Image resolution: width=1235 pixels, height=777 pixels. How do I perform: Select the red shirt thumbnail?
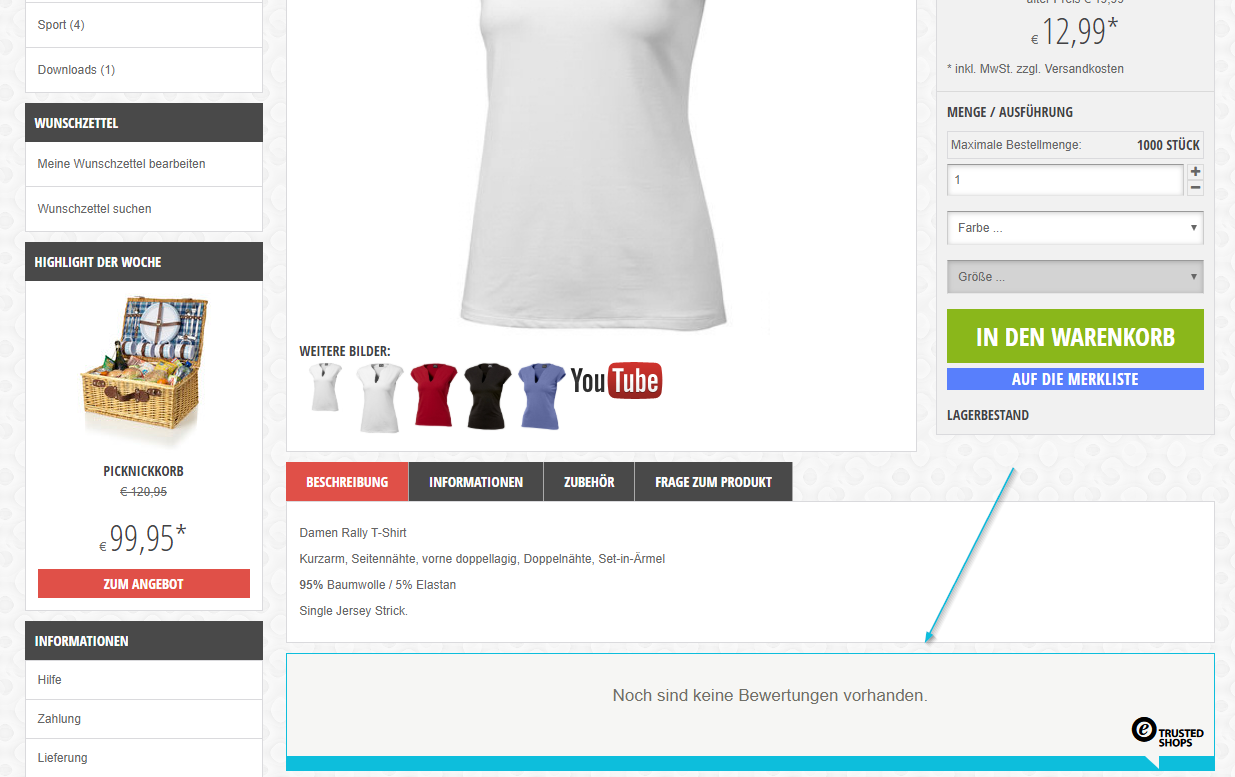[x=433, y=396]
